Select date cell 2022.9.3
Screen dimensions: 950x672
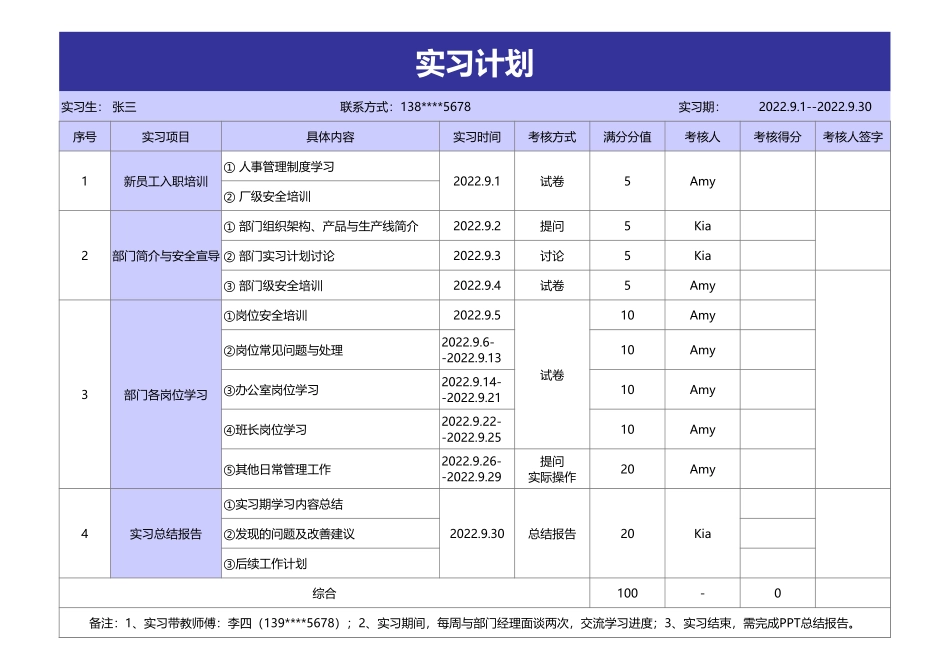point(477,256)
